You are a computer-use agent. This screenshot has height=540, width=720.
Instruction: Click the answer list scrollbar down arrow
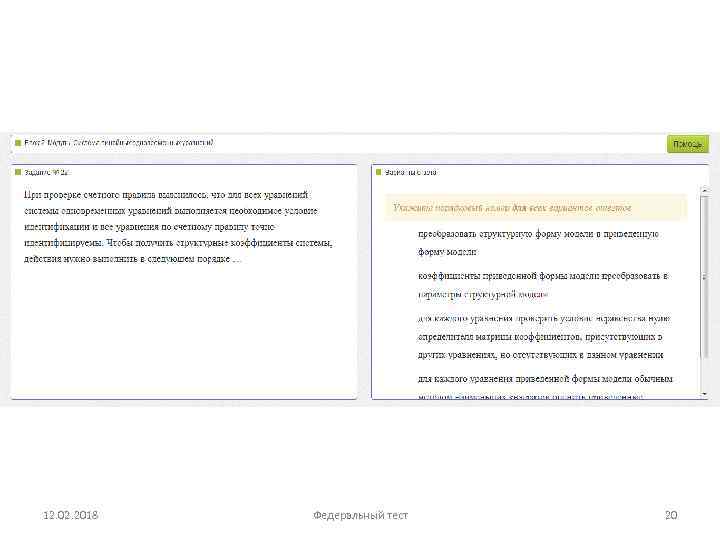(705, 394)
